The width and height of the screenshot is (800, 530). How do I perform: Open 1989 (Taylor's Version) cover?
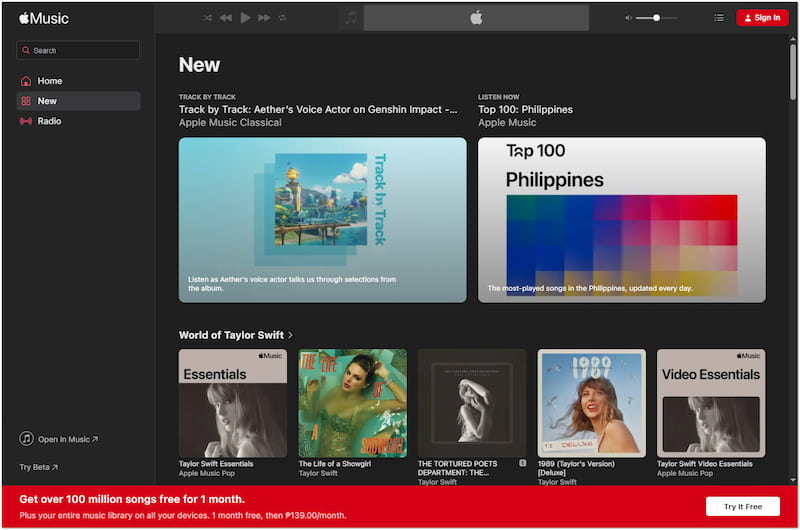592,403
